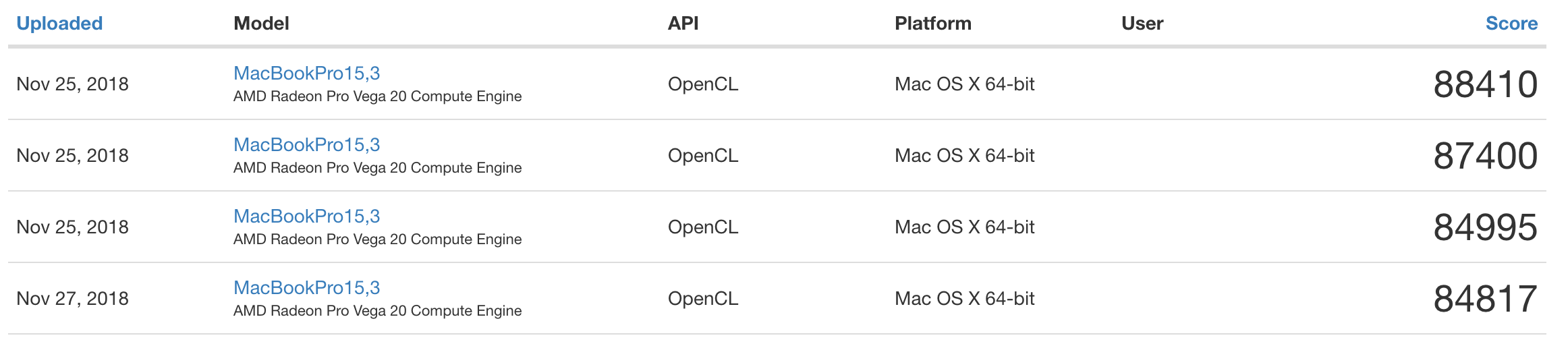Click the Model column header
The width and height of the screenshot is (1568, 344).
tap(261, 24)
